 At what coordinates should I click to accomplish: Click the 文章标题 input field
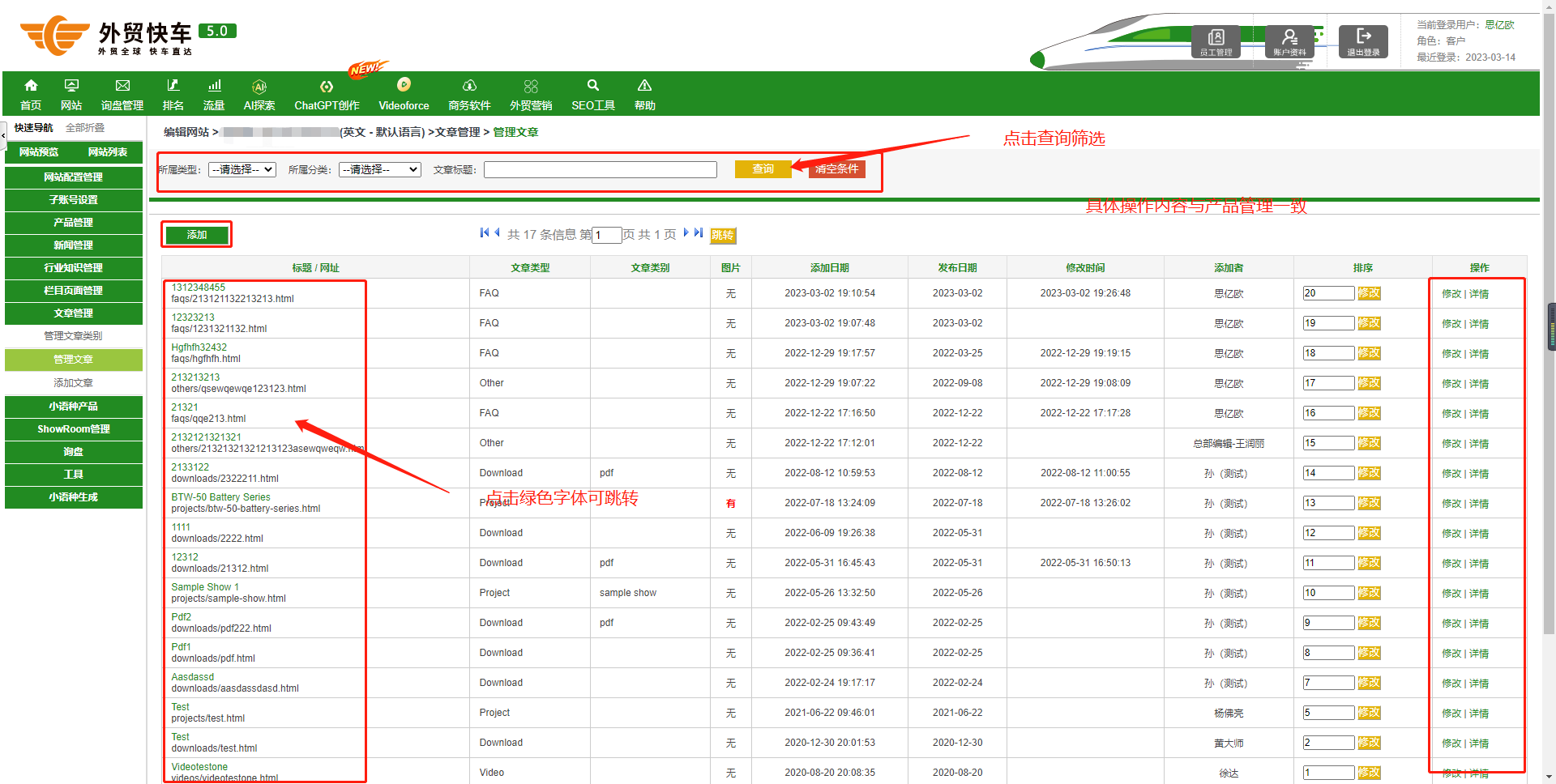point(601,169)
